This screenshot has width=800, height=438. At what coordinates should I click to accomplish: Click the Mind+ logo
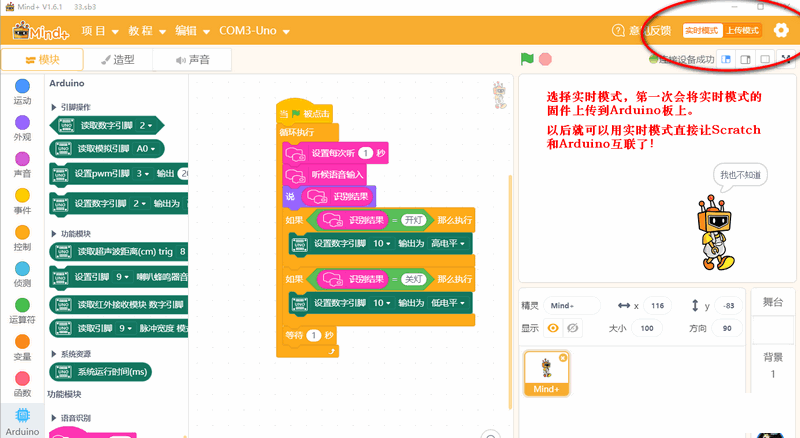click(x=40, y=31)
